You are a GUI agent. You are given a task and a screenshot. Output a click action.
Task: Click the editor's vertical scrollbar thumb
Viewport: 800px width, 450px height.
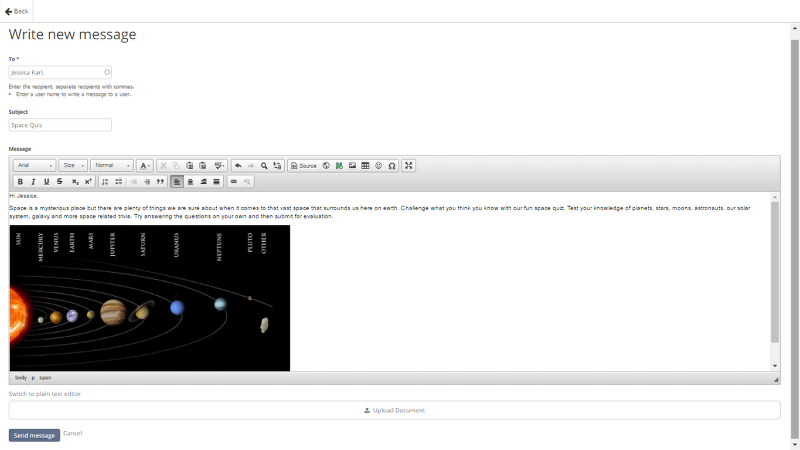tap(775, 272)
